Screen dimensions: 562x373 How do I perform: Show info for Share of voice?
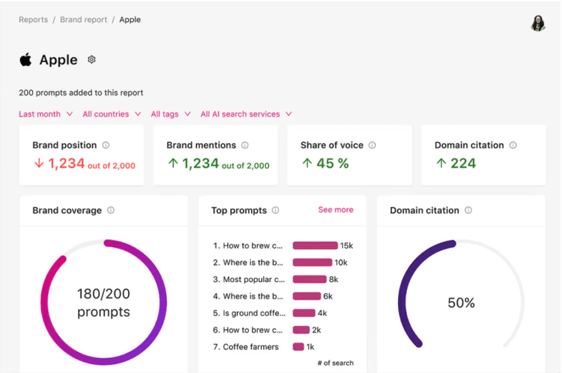tap(372, 145)
